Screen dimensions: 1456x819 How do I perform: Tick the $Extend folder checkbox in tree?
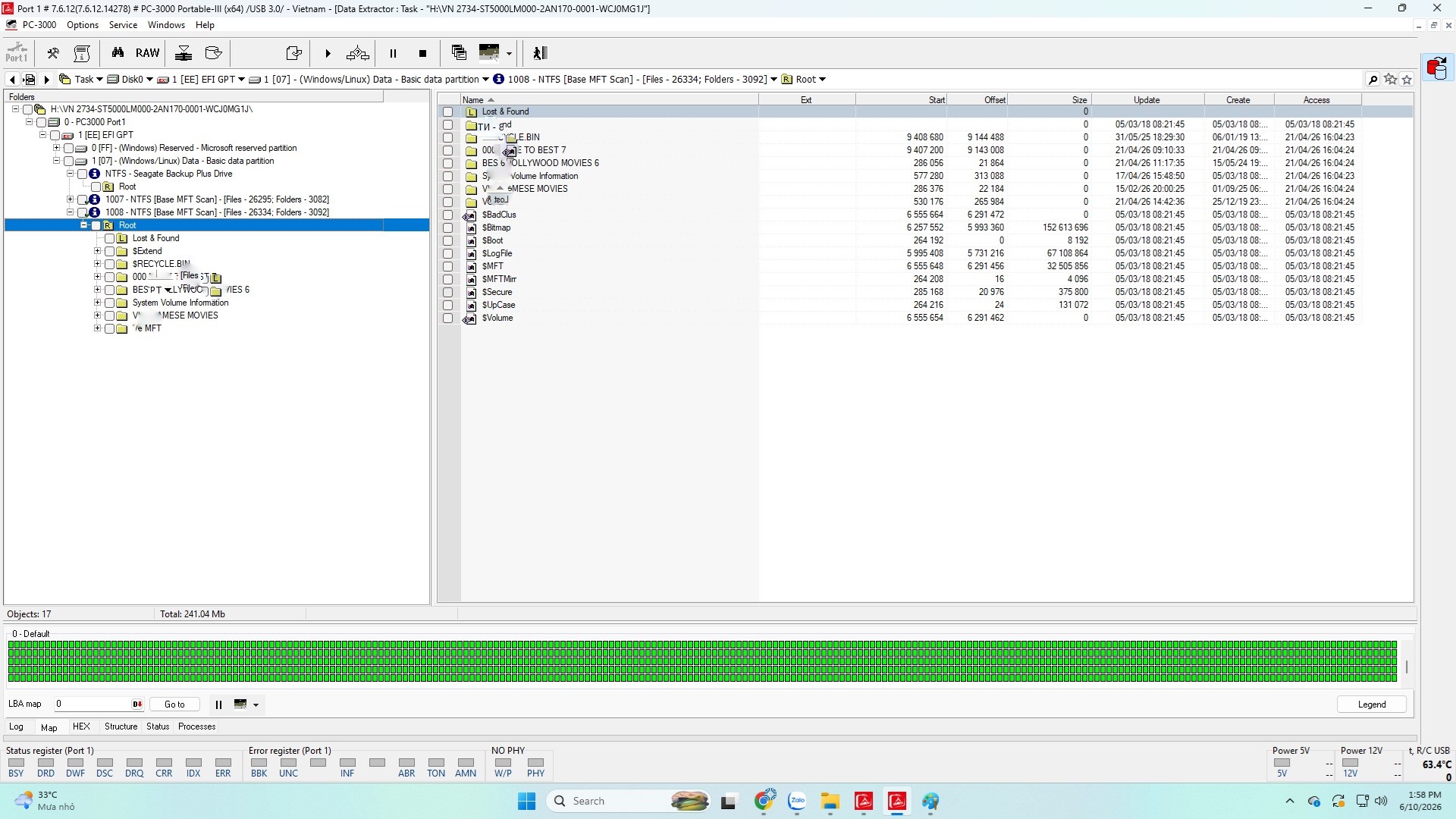[109, 252]
